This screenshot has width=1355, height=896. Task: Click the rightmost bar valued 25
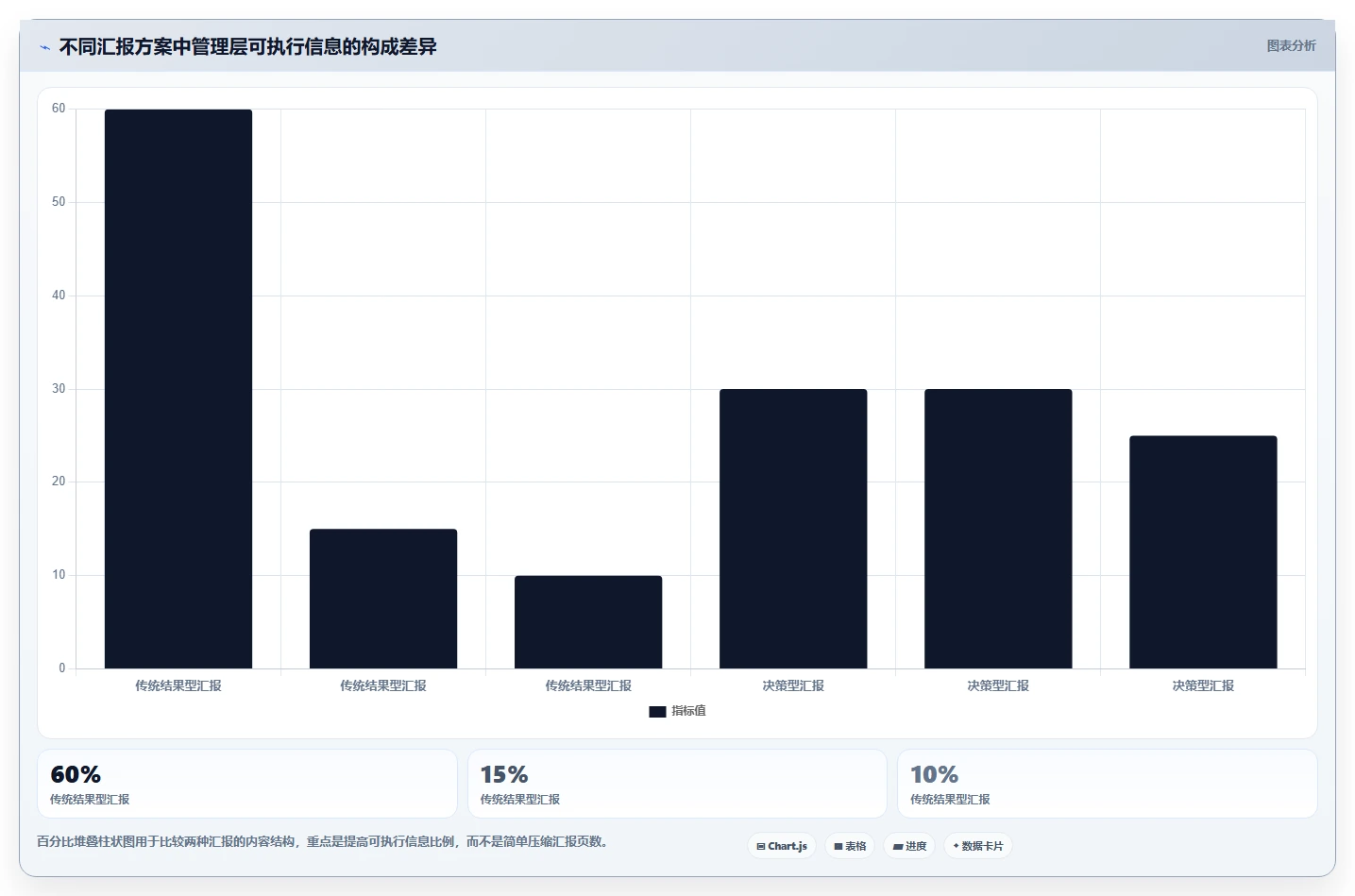coord(1203,552)
